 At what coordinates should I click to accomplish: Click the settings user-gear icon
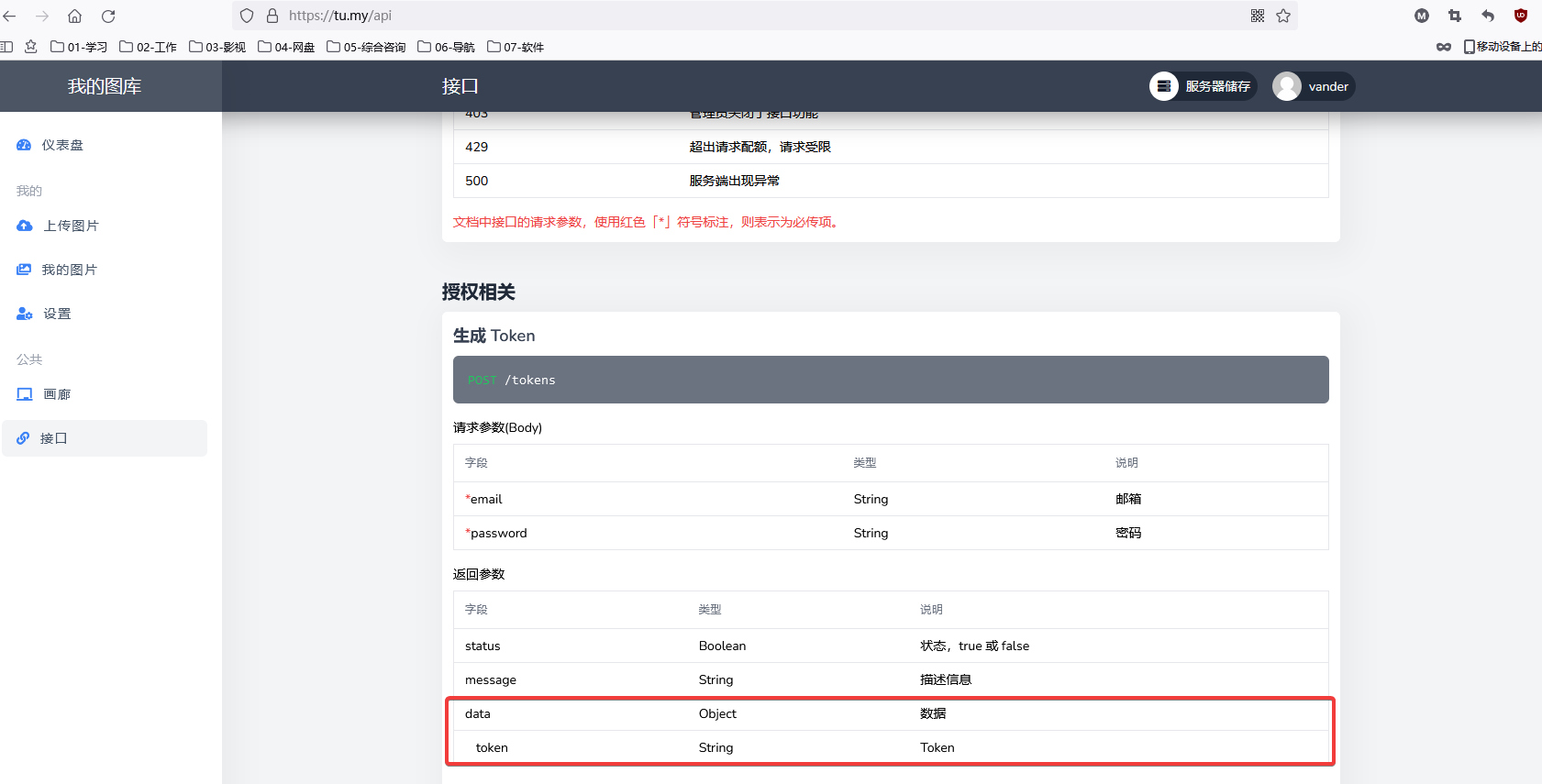click(25, 314)
